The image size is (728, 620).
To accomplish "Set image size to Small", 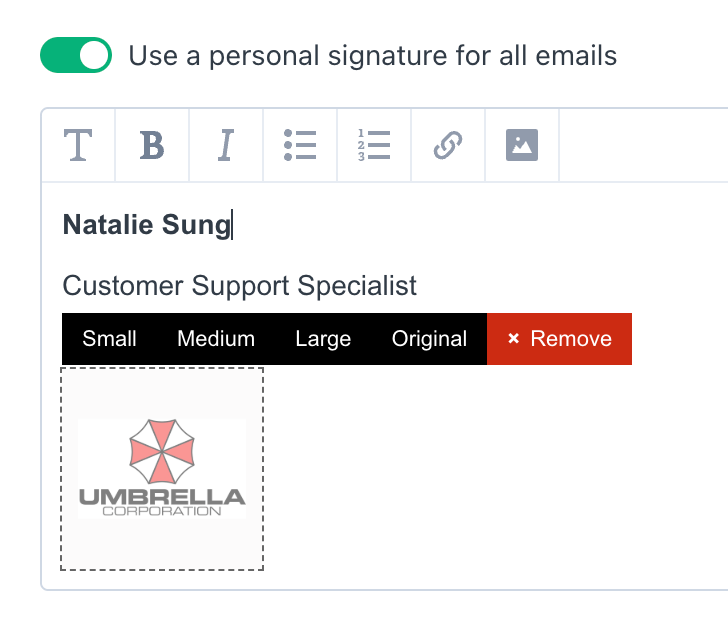I will coord(110,339).
